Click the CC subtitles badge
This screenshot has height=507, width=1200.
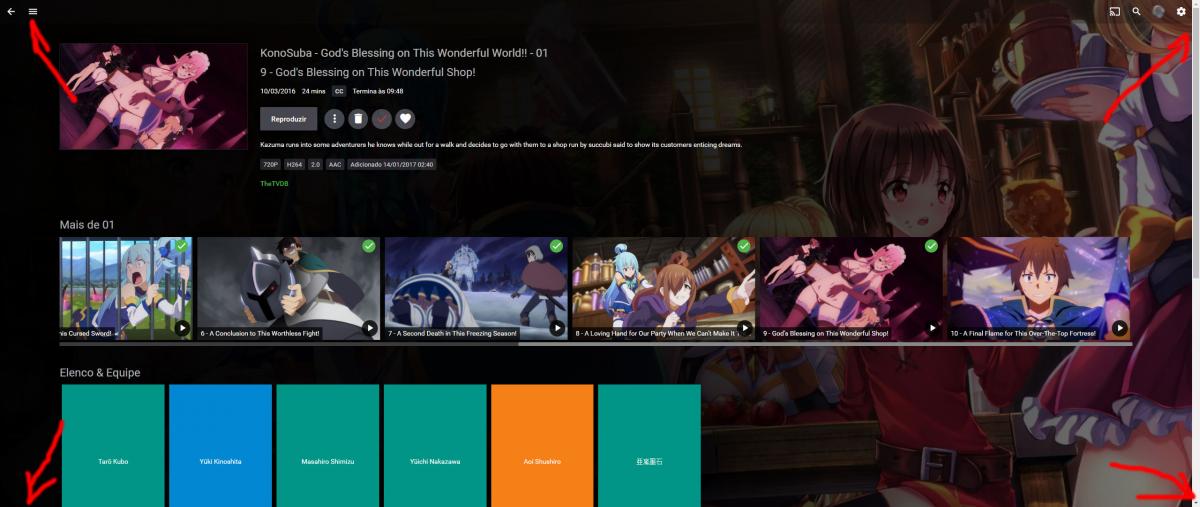(x=339, y=91)
